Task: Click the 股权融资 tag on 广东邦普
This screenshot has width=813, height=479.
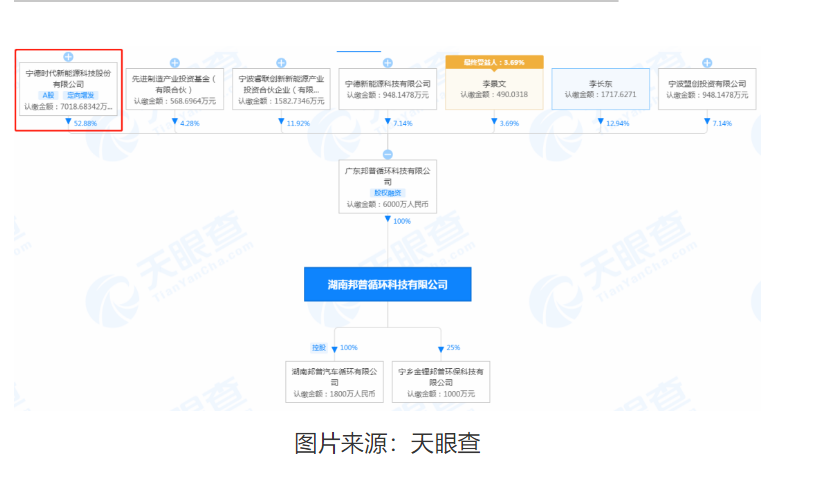Action: click(x=387, y=192)
